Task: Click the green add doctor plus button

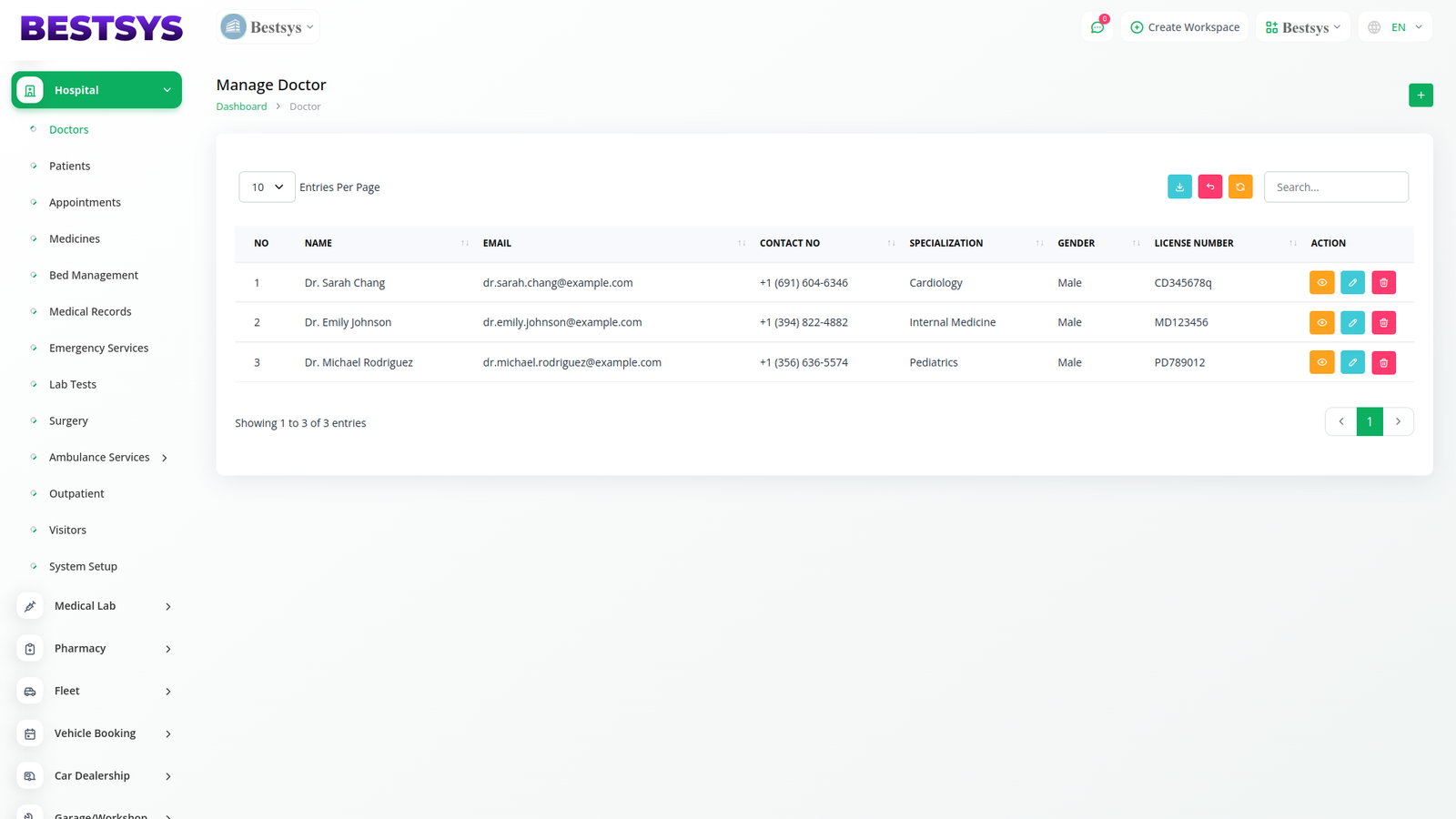Action: 1421,96
